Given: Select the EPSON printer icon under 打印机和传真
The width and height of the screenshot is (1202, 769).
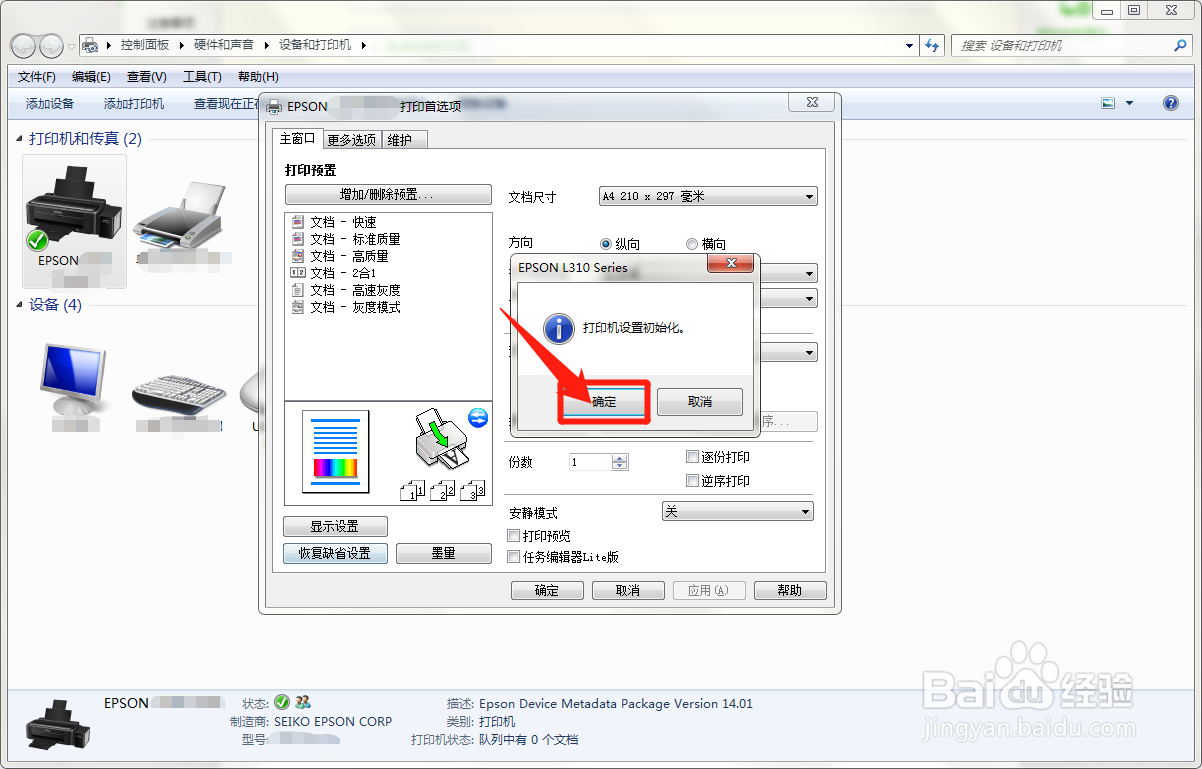Looking at the screenshot, I should (x=74, y=215).
